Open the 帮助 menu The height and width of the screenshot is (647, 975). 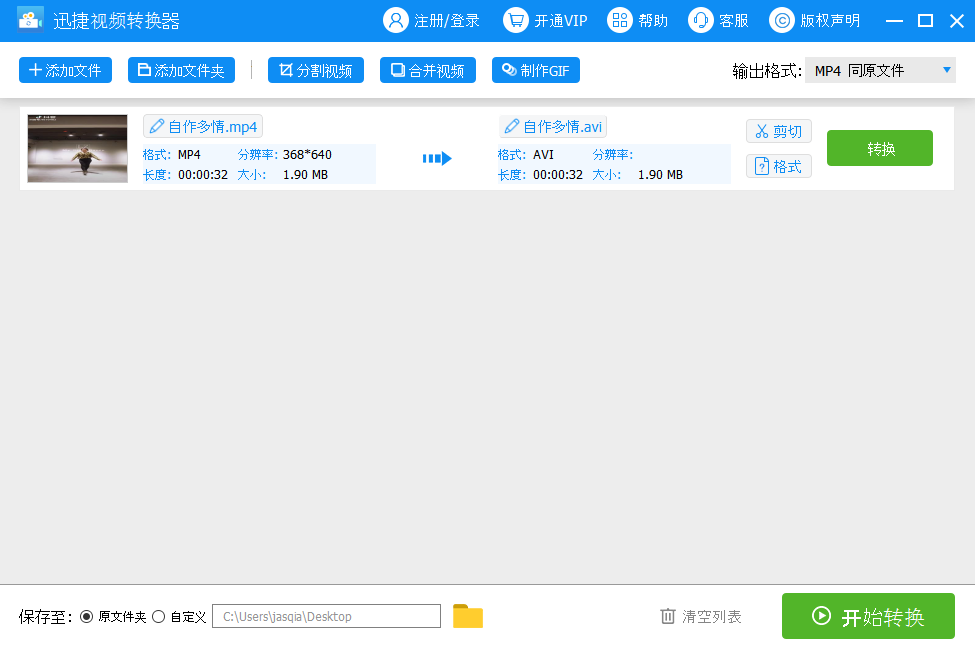click(637, 19)
